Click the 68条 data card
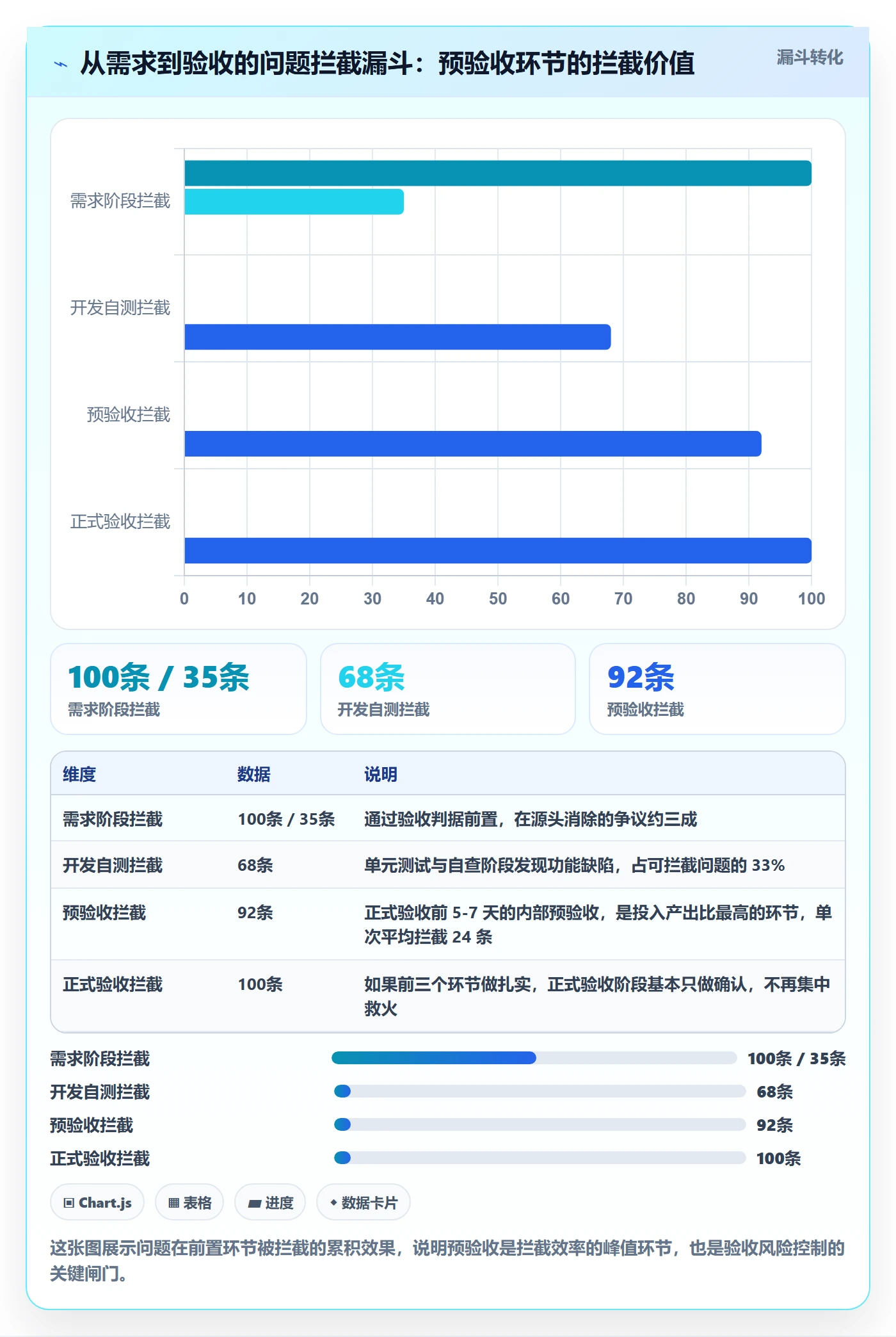Viewport: 896px width, 1337px height. (x=448, y=689)
